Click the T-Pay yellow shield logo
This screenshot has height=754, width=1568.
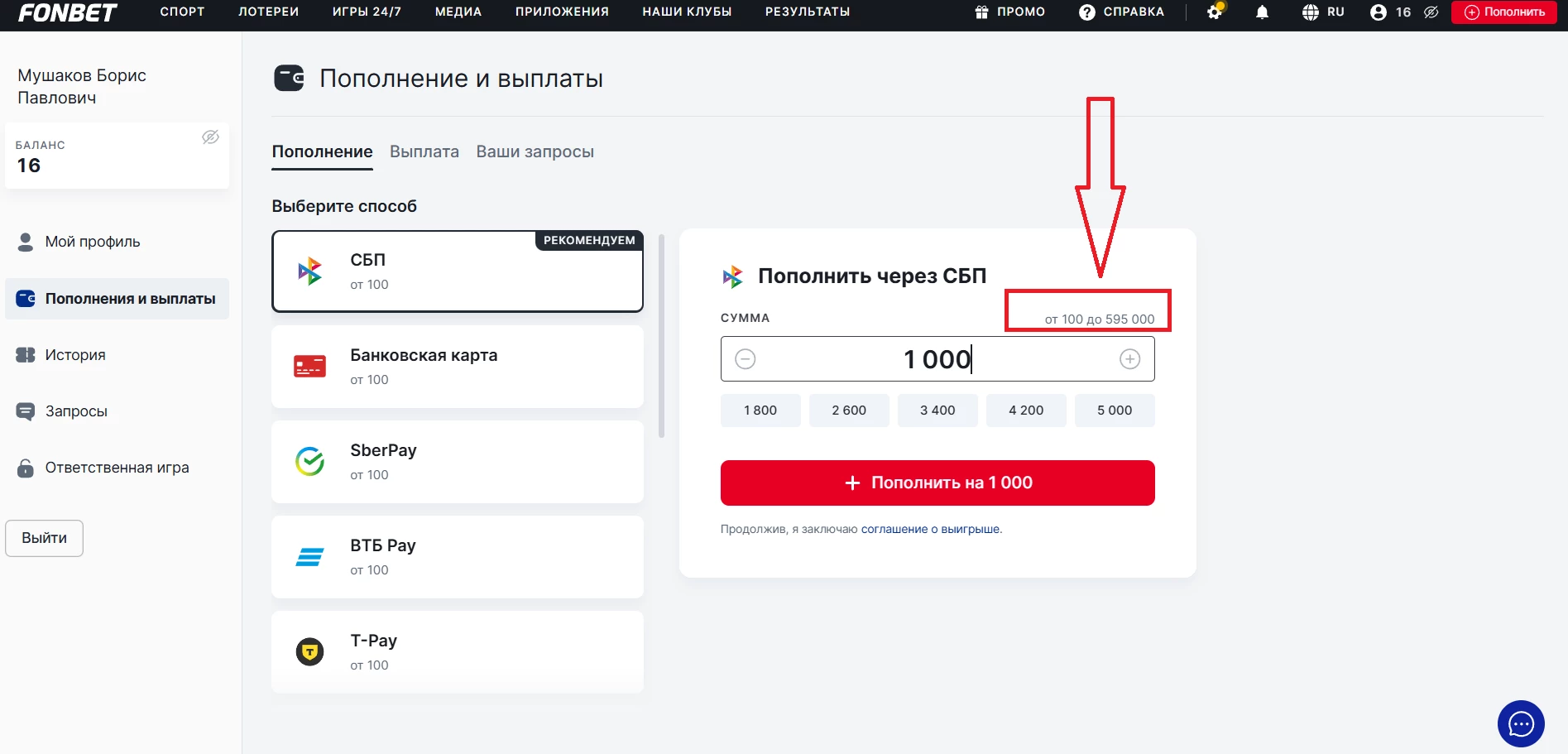pyautogui.click(x=309, y=652)
